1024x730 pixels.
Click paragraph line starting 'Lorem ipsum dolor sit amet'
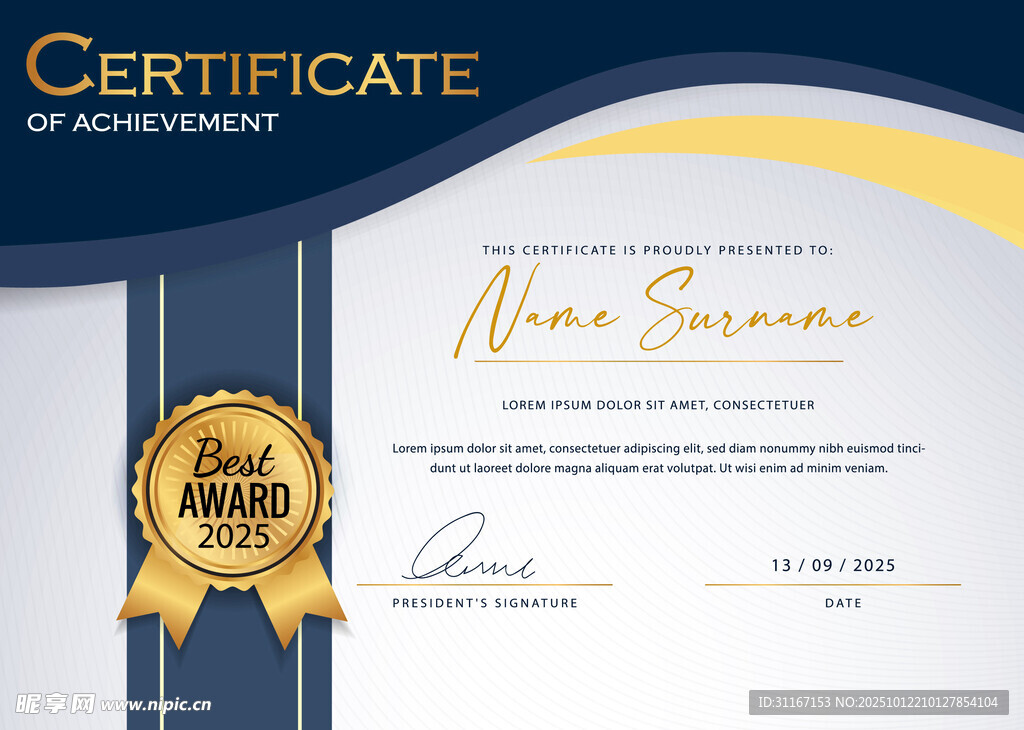[x=658, y=449]
